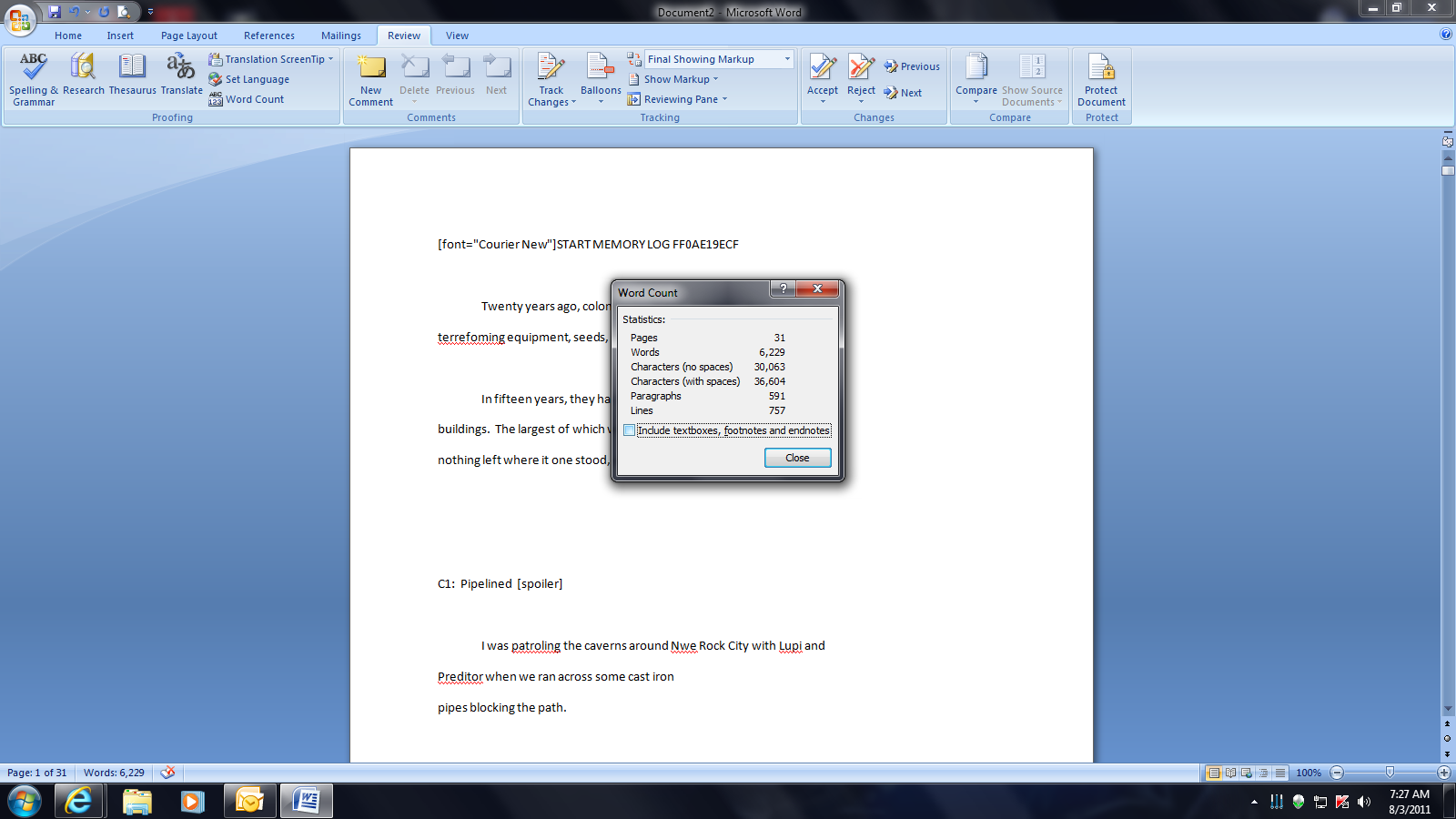Screen dimensions: 1456x819
Task: Click the zoom slider handle
Action: click(1390, 773)
